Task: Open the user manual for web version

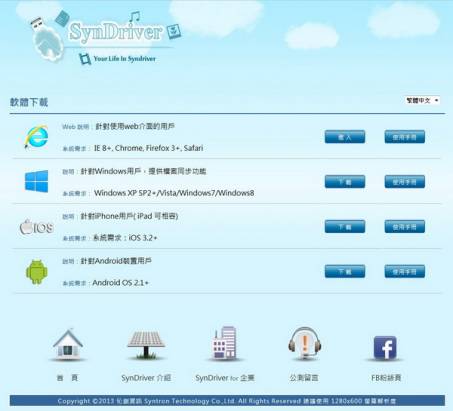Action: tap(405, 137)
